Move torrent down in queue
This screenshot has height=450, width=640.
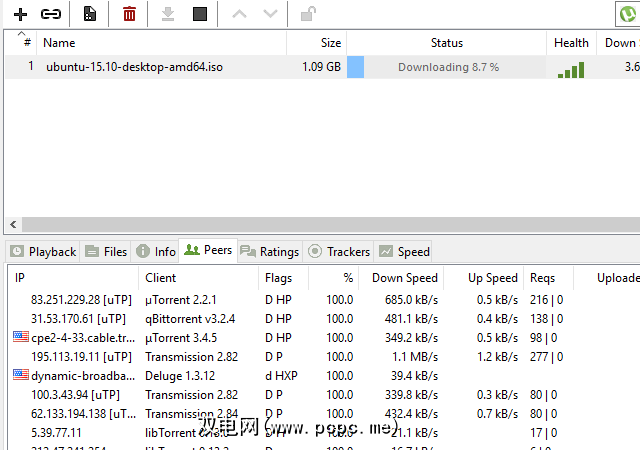(270, 14)
